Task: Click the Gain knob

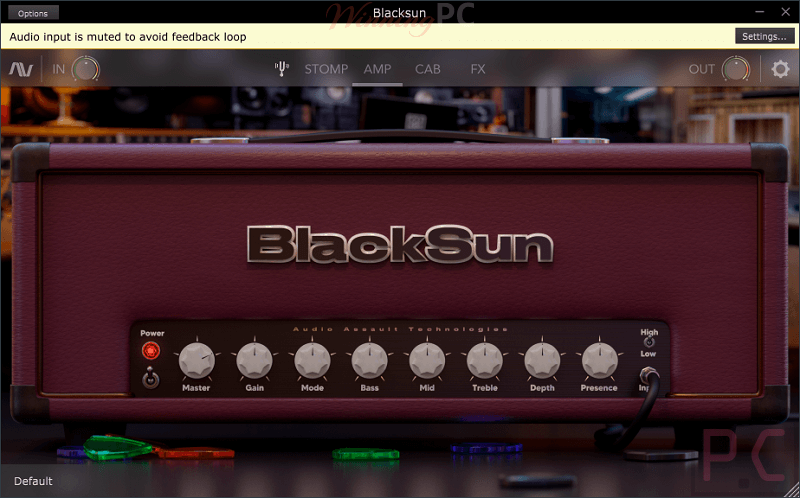Action: pyautogui.click(x=255, y=361)
